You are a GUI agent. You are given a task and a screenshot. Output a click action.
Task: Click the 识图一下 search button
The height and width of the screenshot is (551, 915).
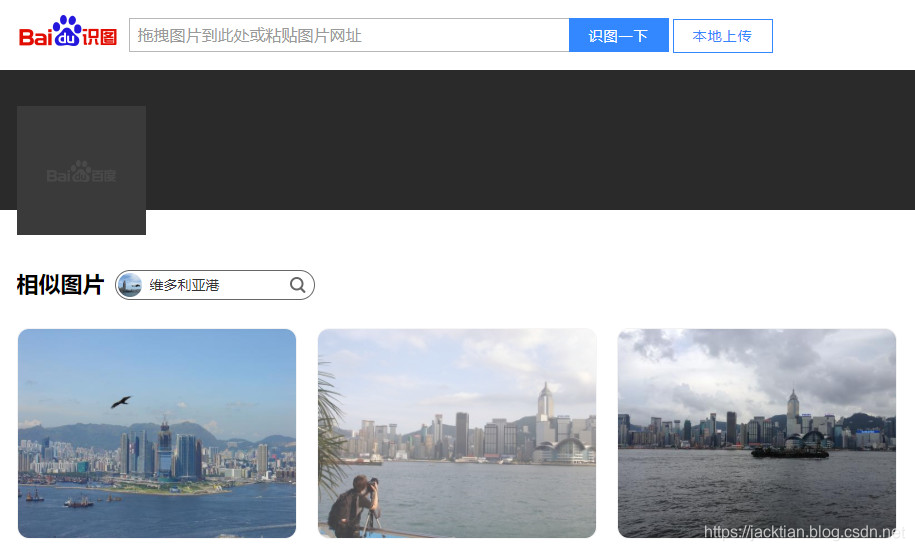point(619,35)
